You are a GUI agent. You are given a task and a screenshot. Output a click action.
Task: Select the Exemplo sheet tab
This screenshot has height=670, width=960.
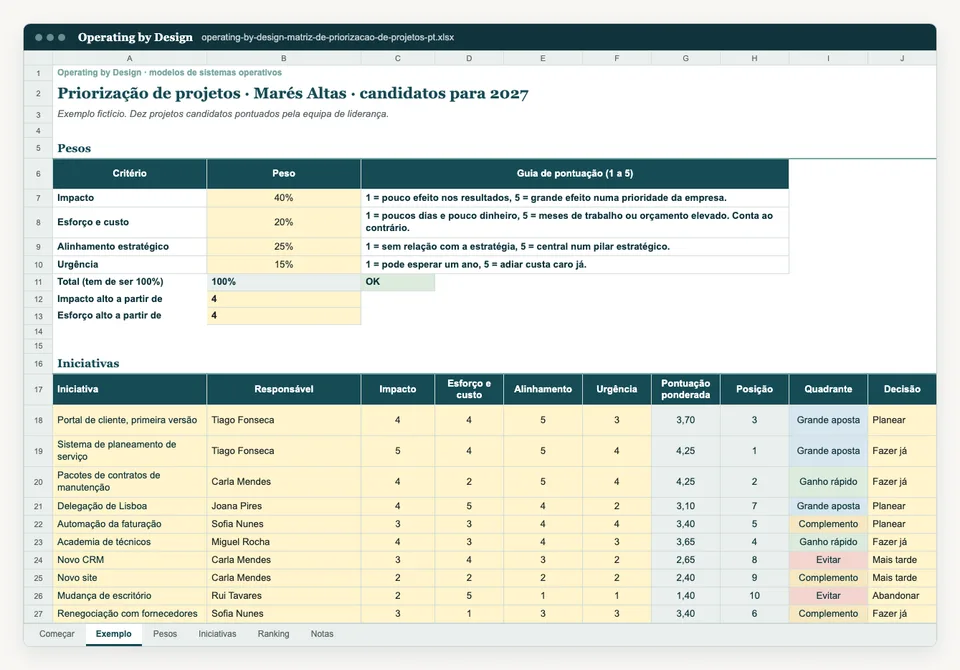[113, 634]
